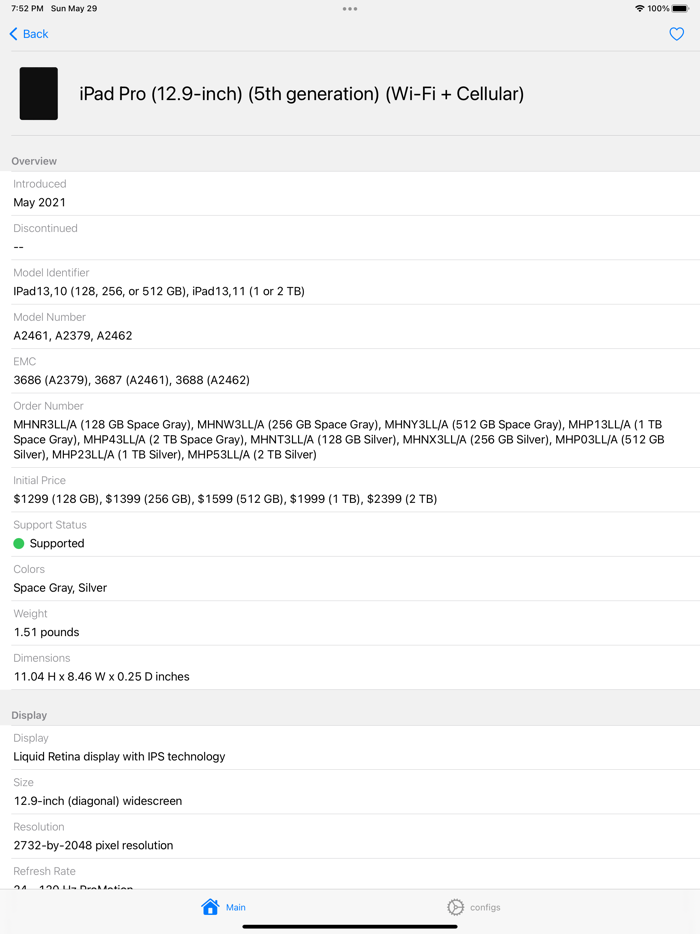Select the Initial Price row
The width and height of the screenshot is (700, 934).
tap(350, 489)
